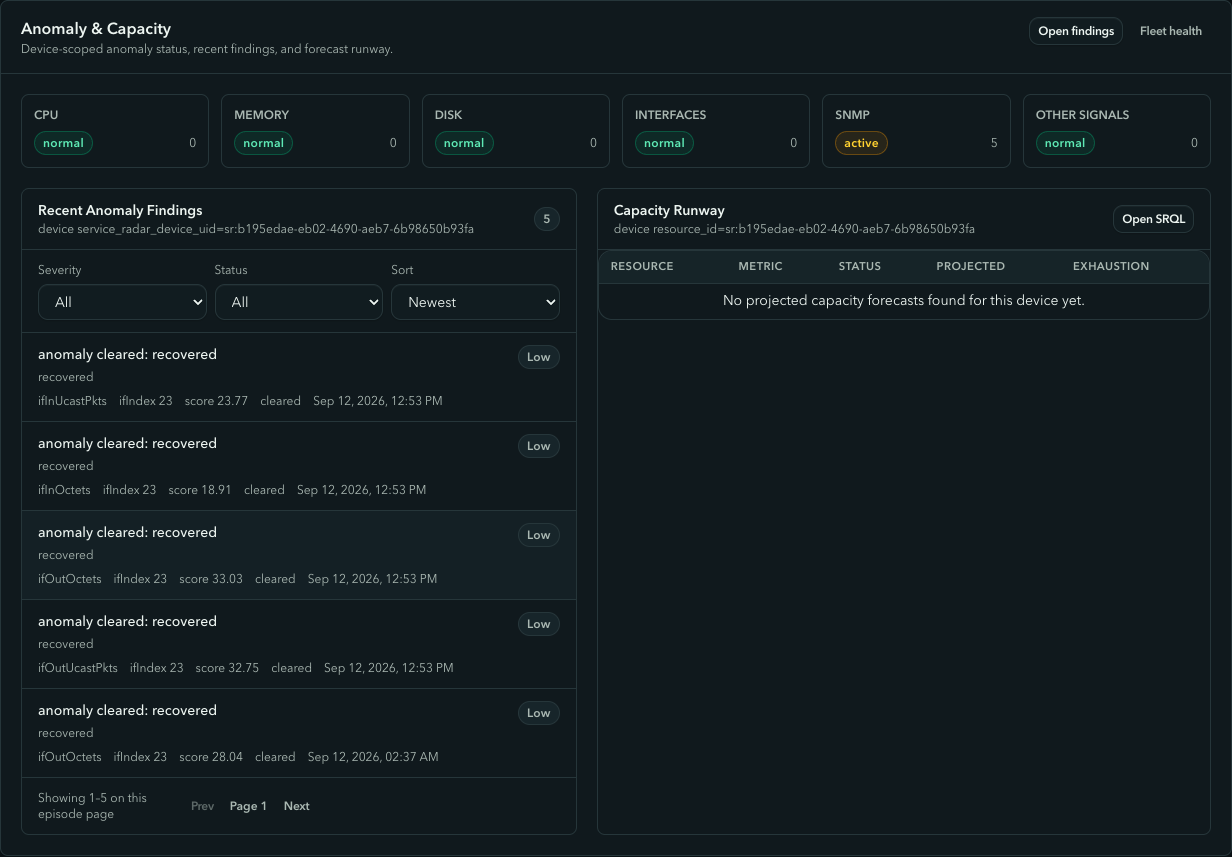Select Page 1 in pagination

[x=248, y=806]
